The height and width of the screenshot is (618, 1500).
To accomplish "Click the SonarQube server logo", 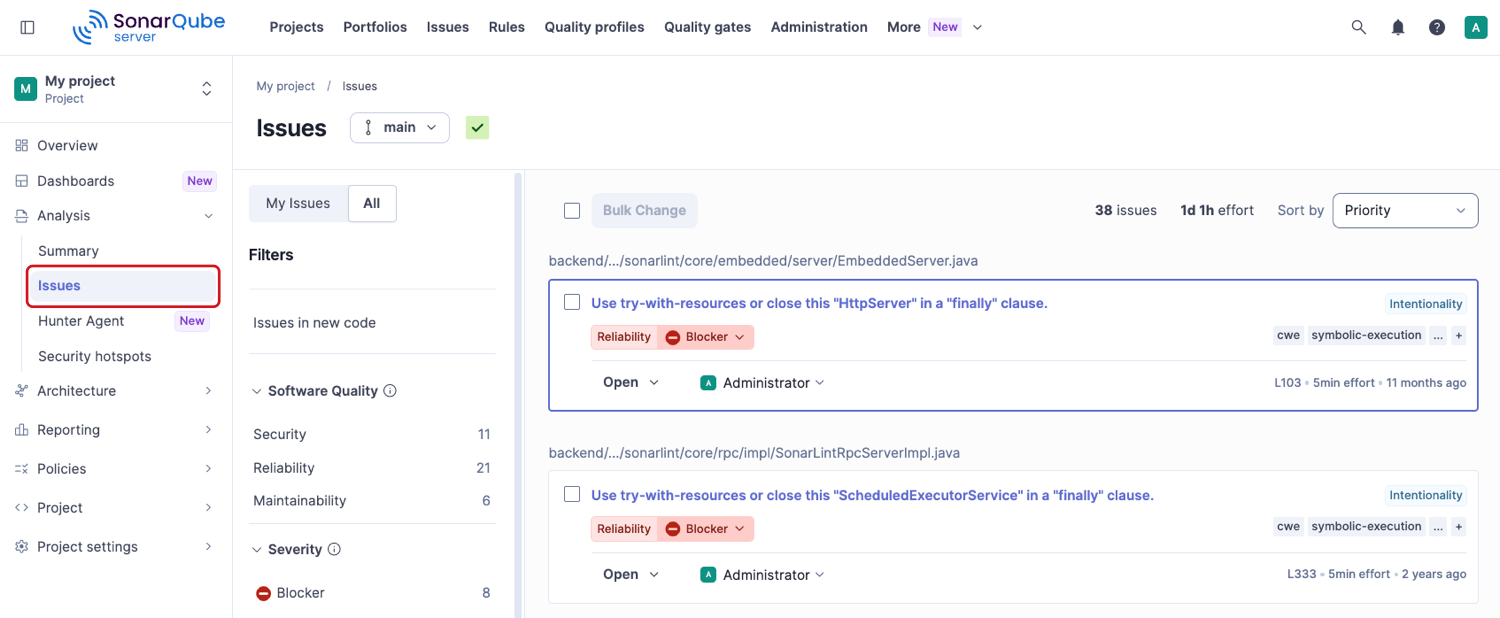I will point(149,27).
